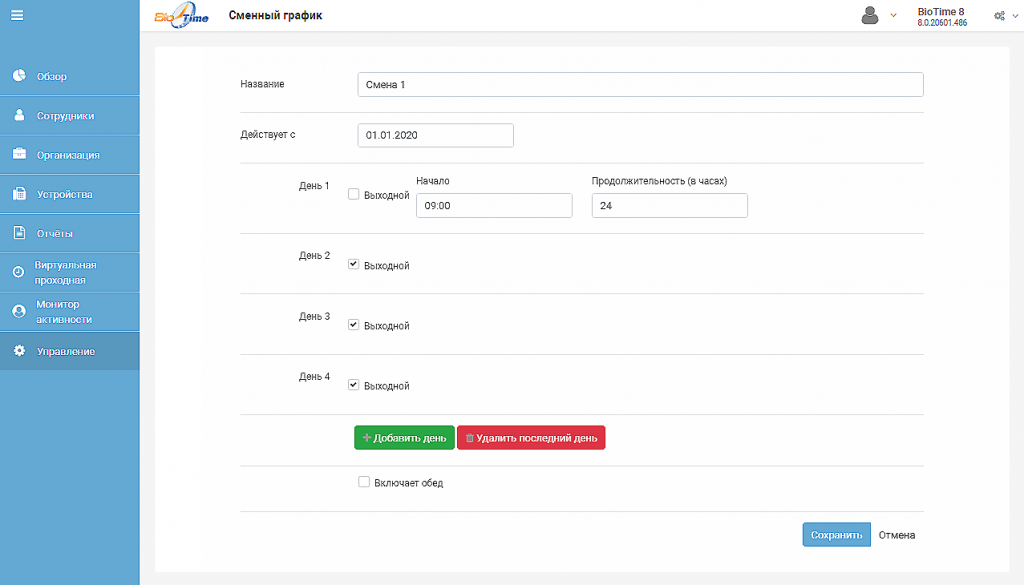Image resolution: width=1024 pixels, height=585 pixels.
Task: Save the shift with Сохранить
Action: tap(837, 535)
